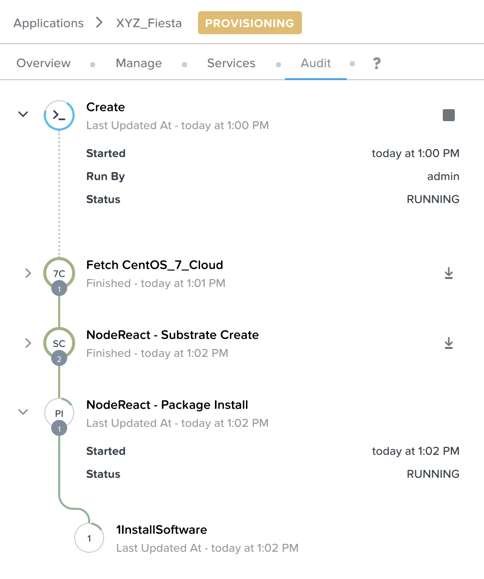
Task: Open the Manage tab
Action: [139, 63]
